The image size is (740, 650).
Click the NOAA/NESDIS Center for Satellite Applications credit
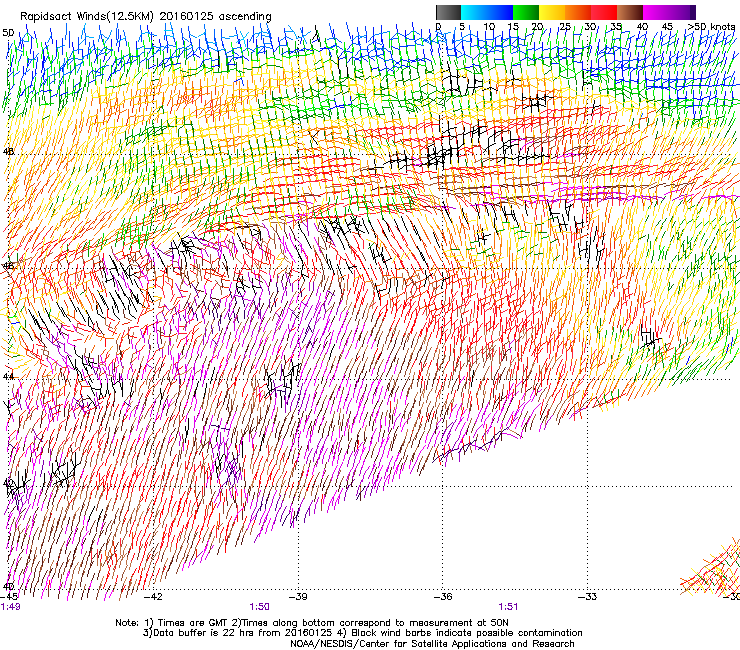432,644
